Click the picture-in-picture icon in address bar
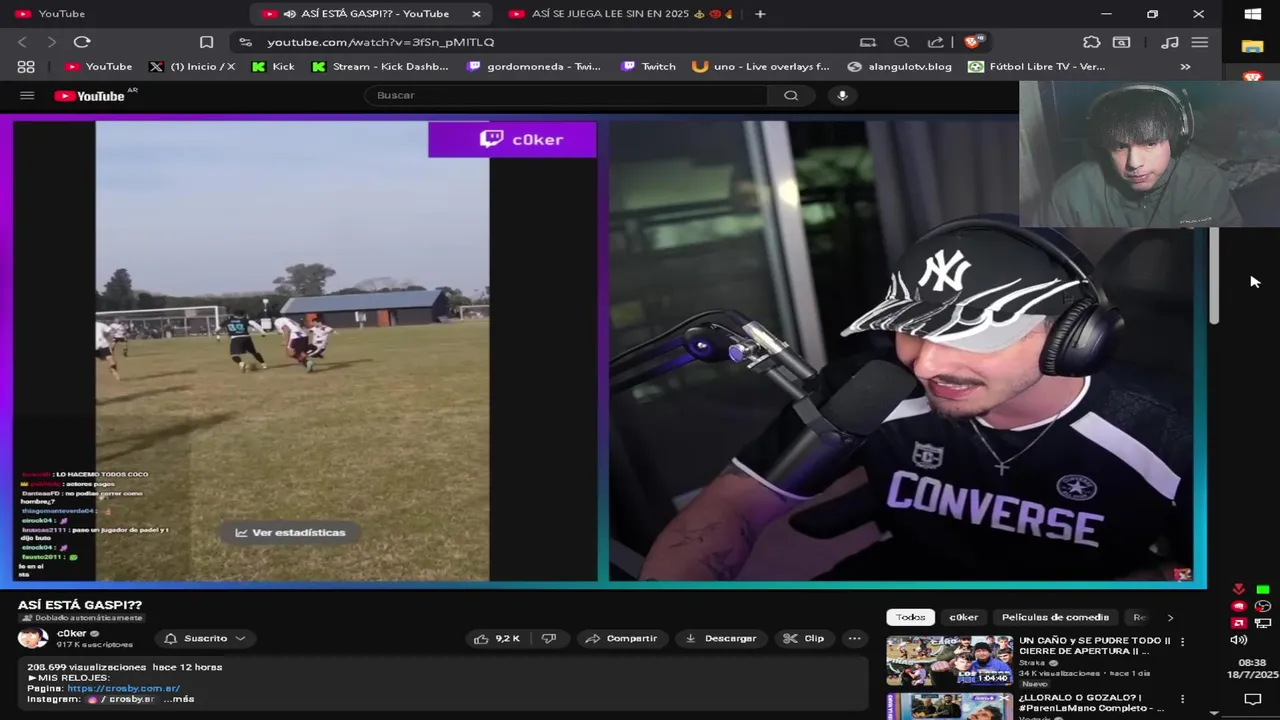The height and width of the screenshot is (720, 1280). click(x=868, y=42)
